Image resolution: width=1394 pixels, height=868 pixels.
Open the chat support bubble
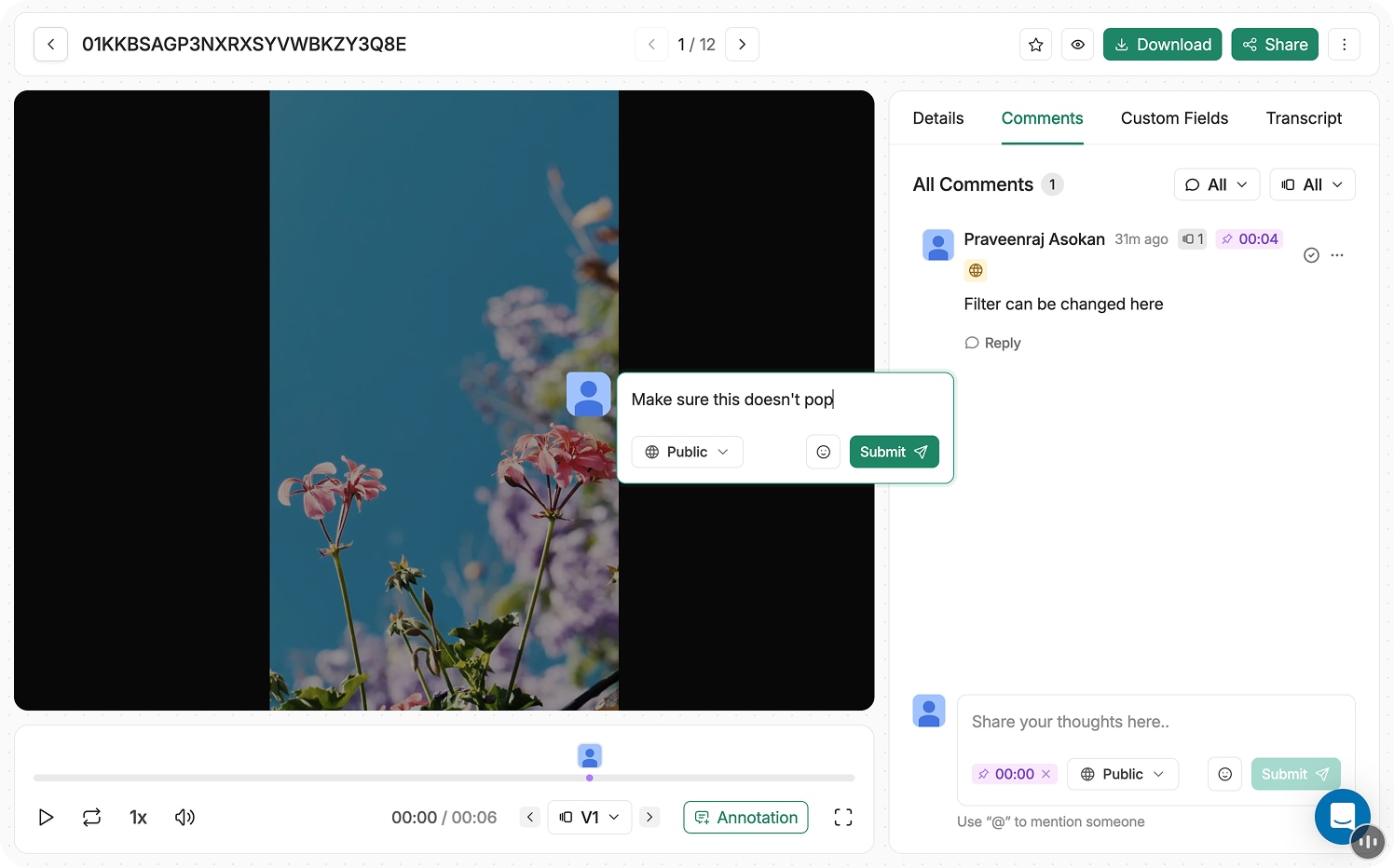point(1342,816)
